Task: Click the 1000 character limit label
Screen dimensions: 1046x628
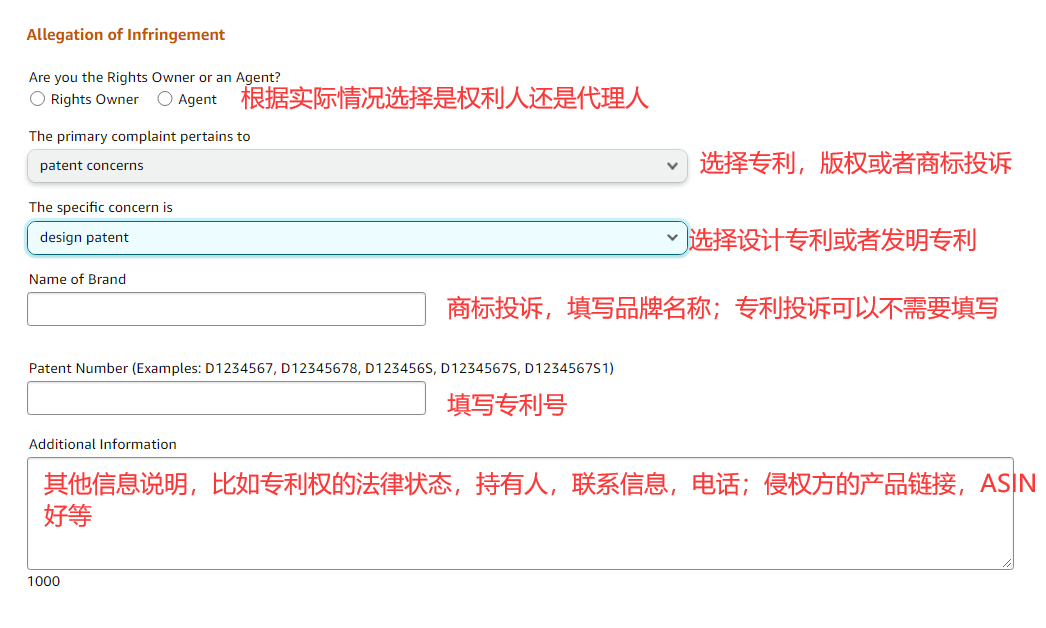Action: point(44,581)
